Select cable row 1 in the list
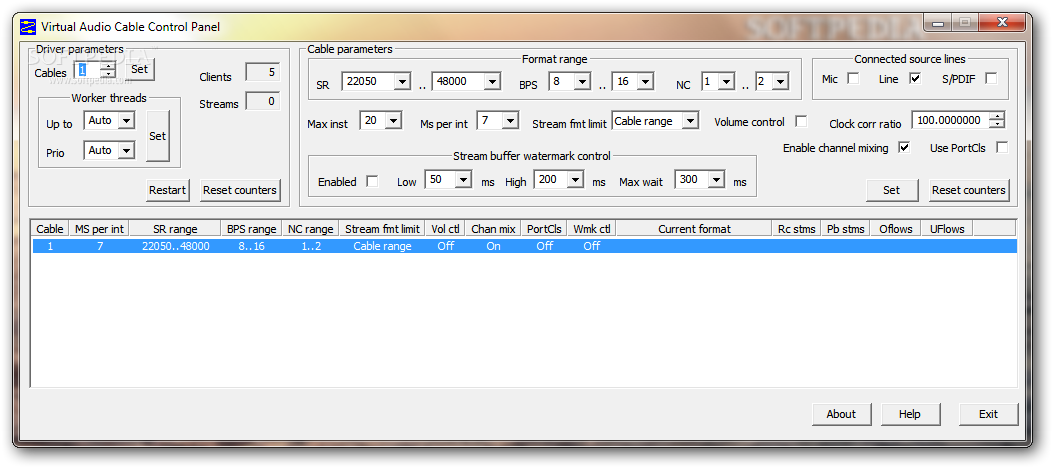Image resolution: width=1053 pixels, height=468 pixels. click(524, 246)
